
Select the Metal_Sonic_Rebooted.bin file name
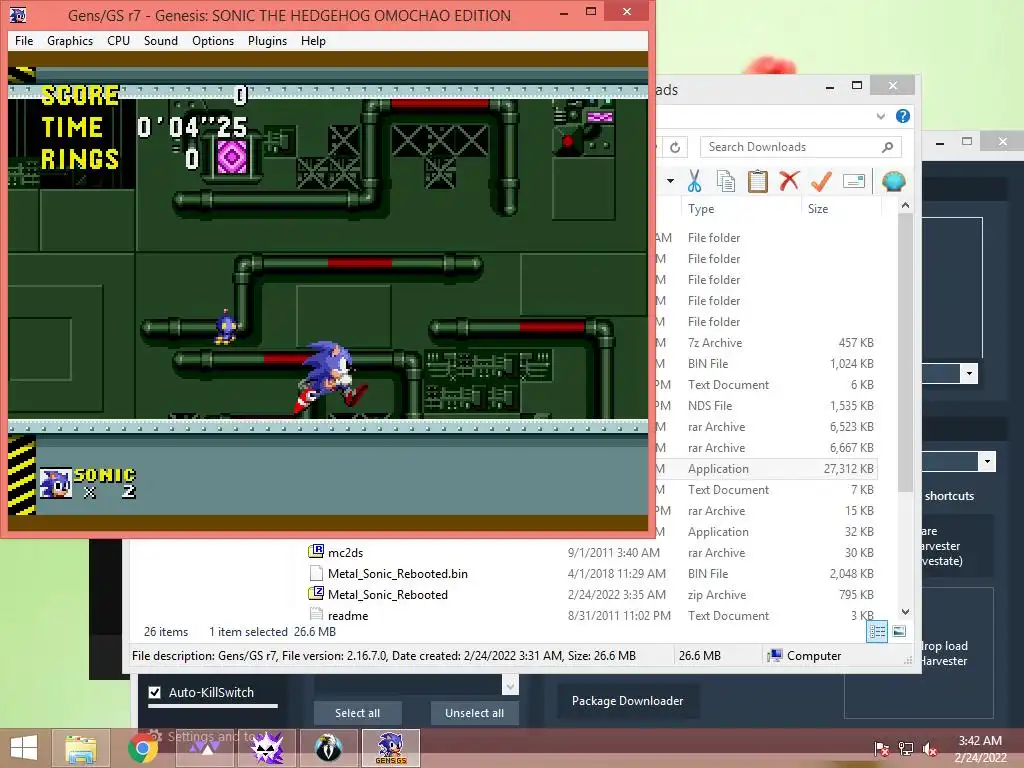point(398,573)
